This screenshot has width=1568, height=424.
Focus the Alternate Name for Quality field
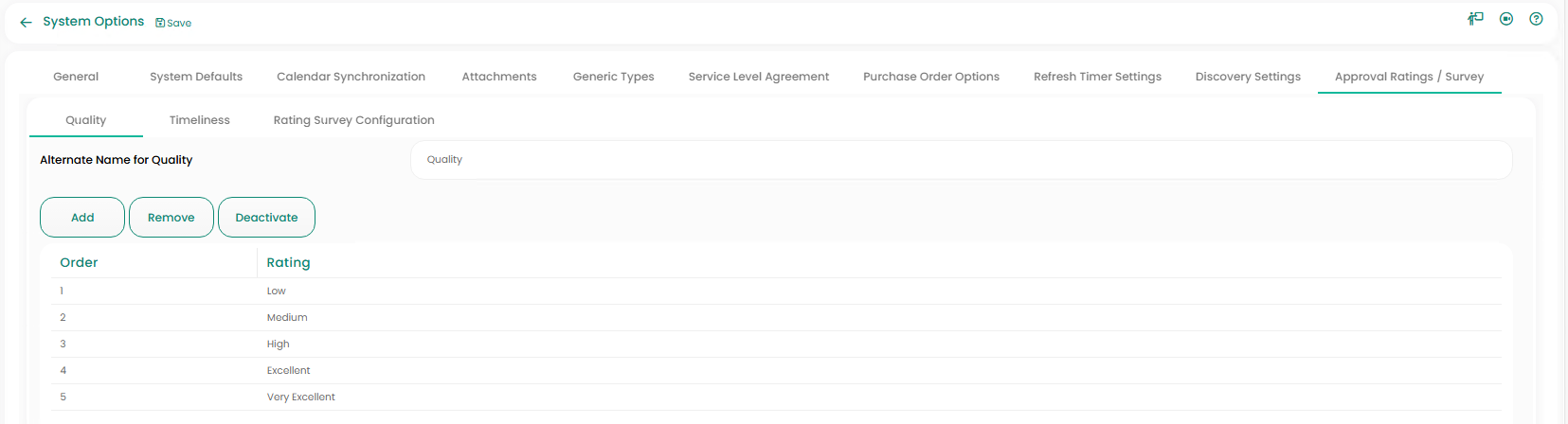click(961, 160)
